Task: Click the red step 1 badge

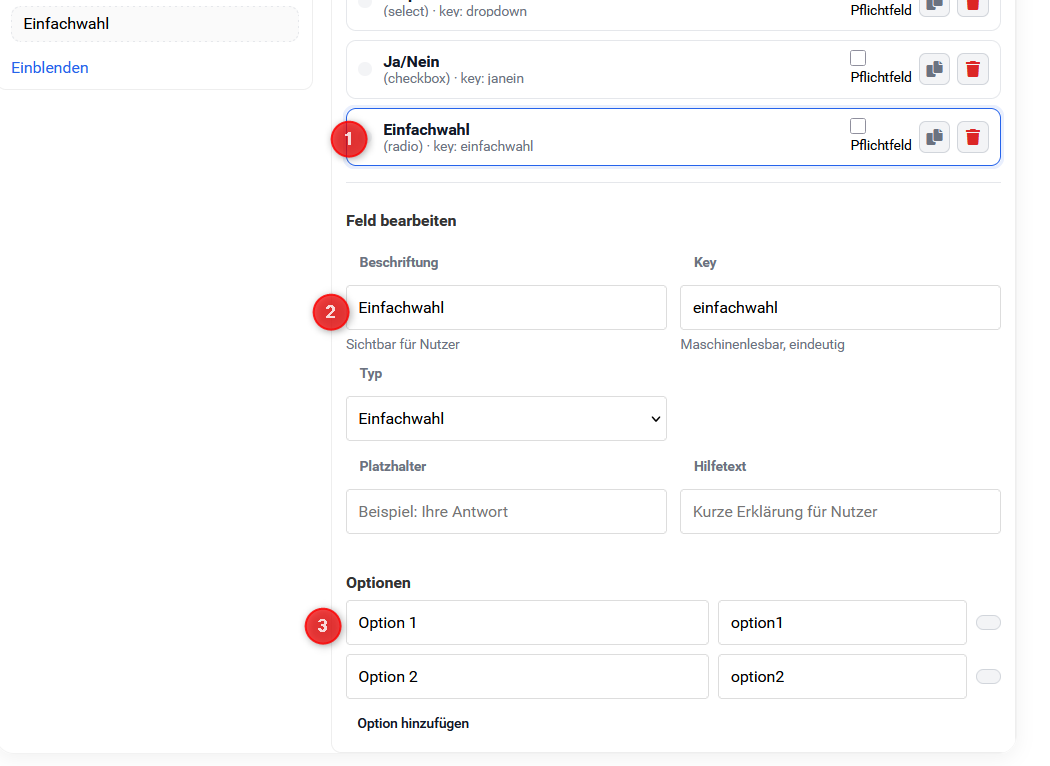Action: pyautogui.click(x=348, y=138)
